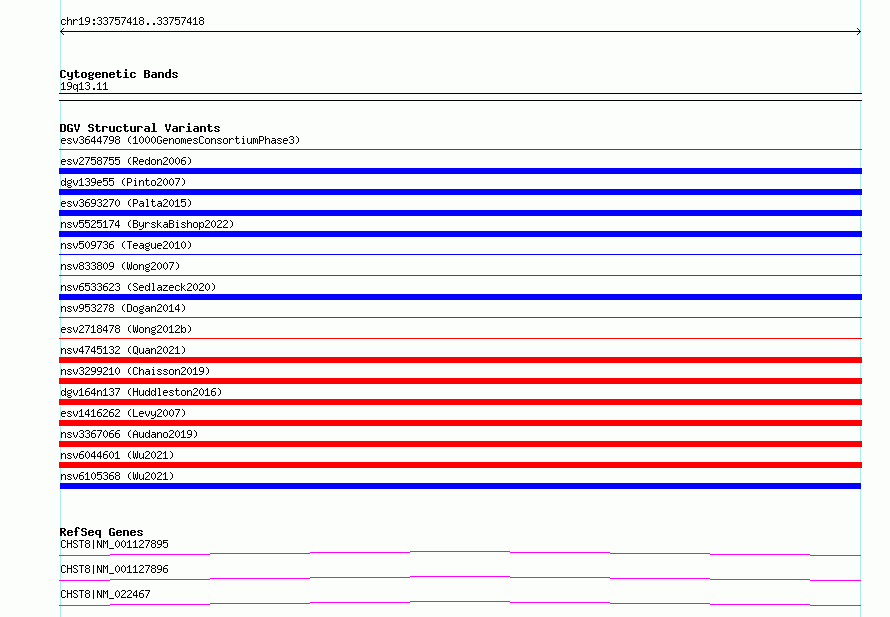Viewport: 890px width, 617px height.
Task: Click the blue bar under nsv6533623 (Sedlazeck2020)
Action: coord(460,297)
